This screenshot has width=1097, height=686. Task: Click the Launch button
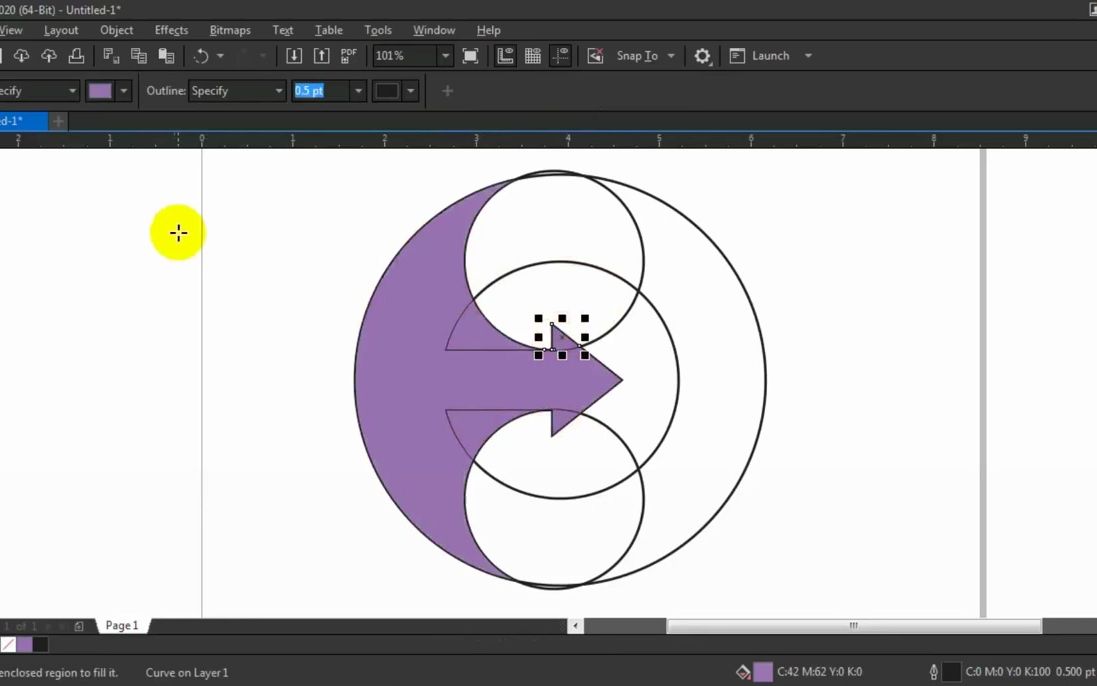pos(769,56)
